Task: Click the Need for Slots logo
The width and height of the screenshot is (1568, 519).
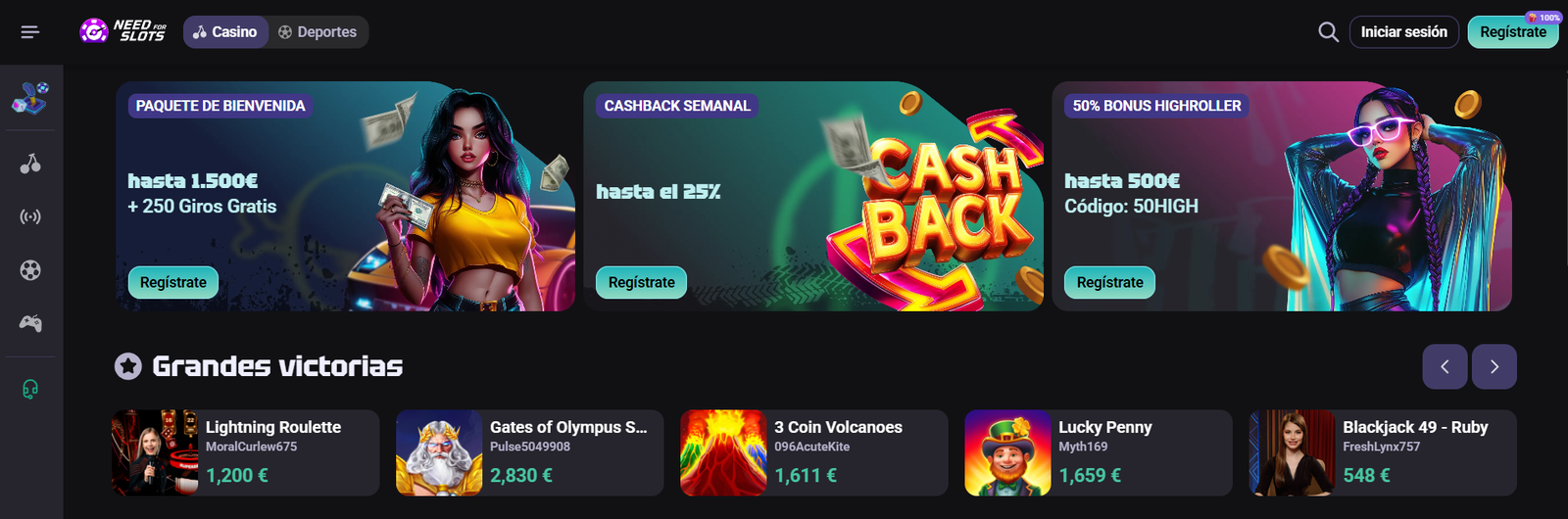Action: click(x=122, y=31)
